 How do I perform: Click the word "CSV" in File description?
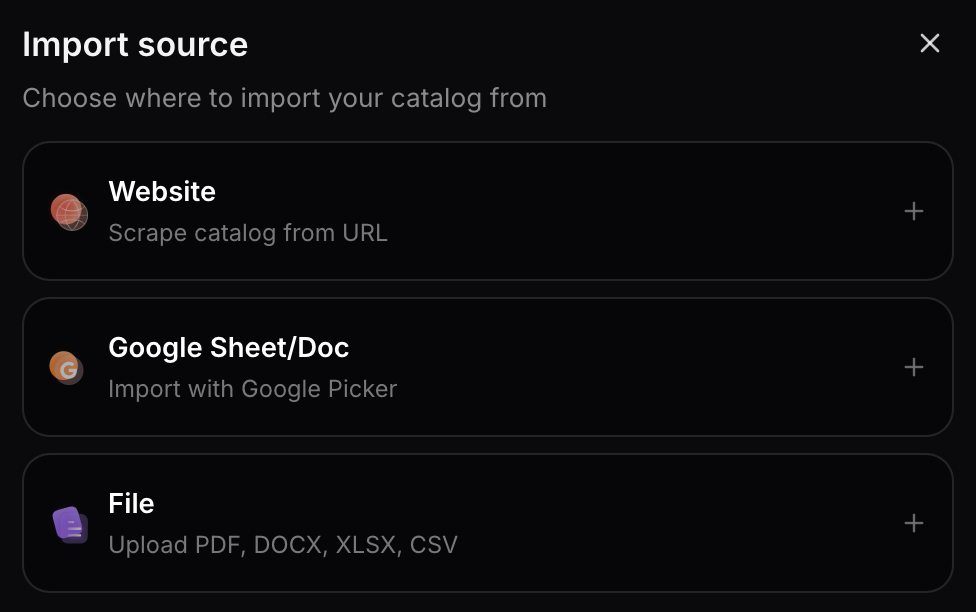tap(433, 545)
